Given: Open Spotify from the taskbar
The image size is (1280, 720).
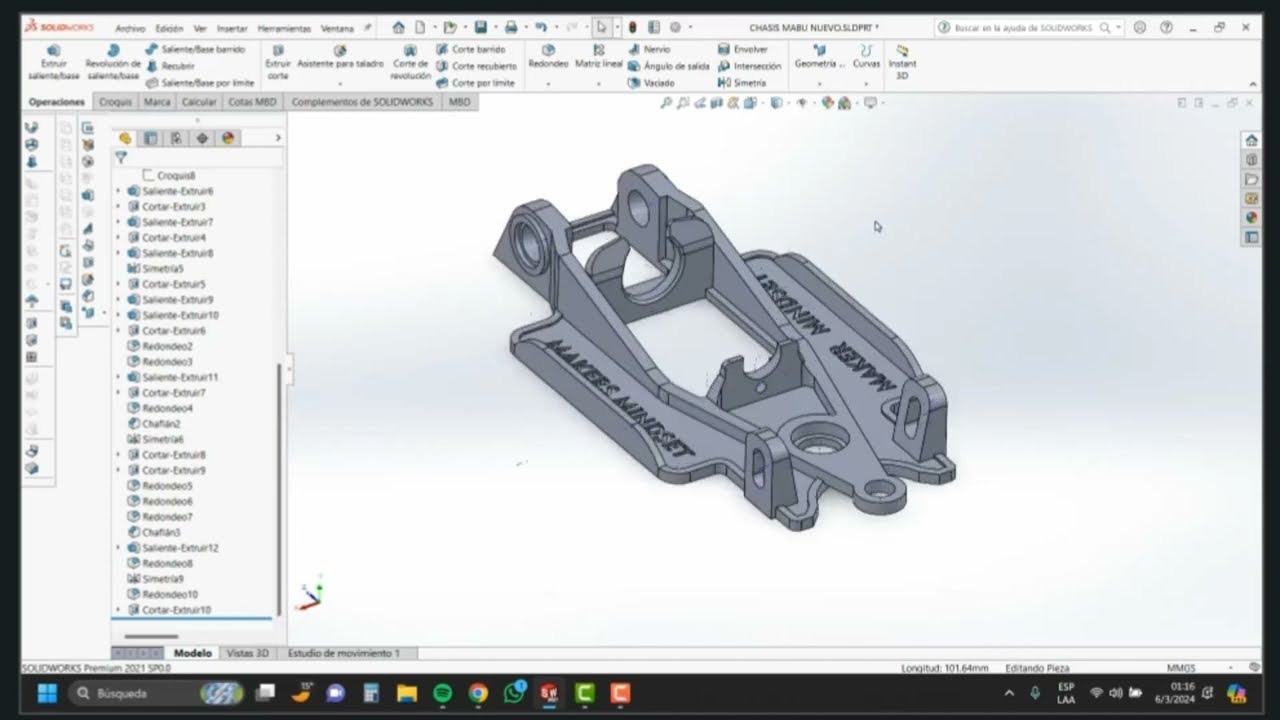Looking at the screenshot, I should coord(443,693).
